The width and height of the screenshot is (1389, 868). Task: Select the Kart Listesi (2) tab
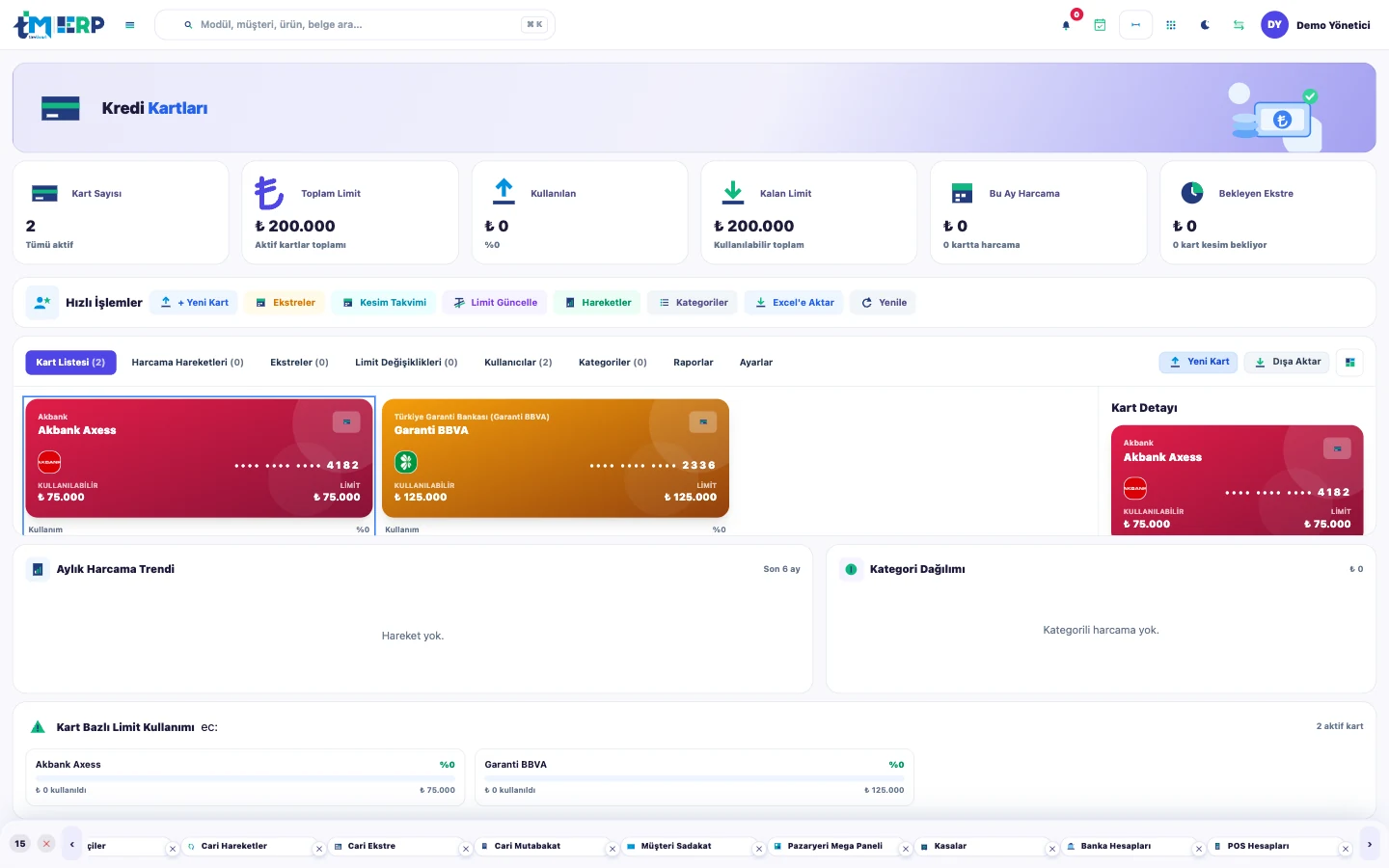(x=70, y=363)
